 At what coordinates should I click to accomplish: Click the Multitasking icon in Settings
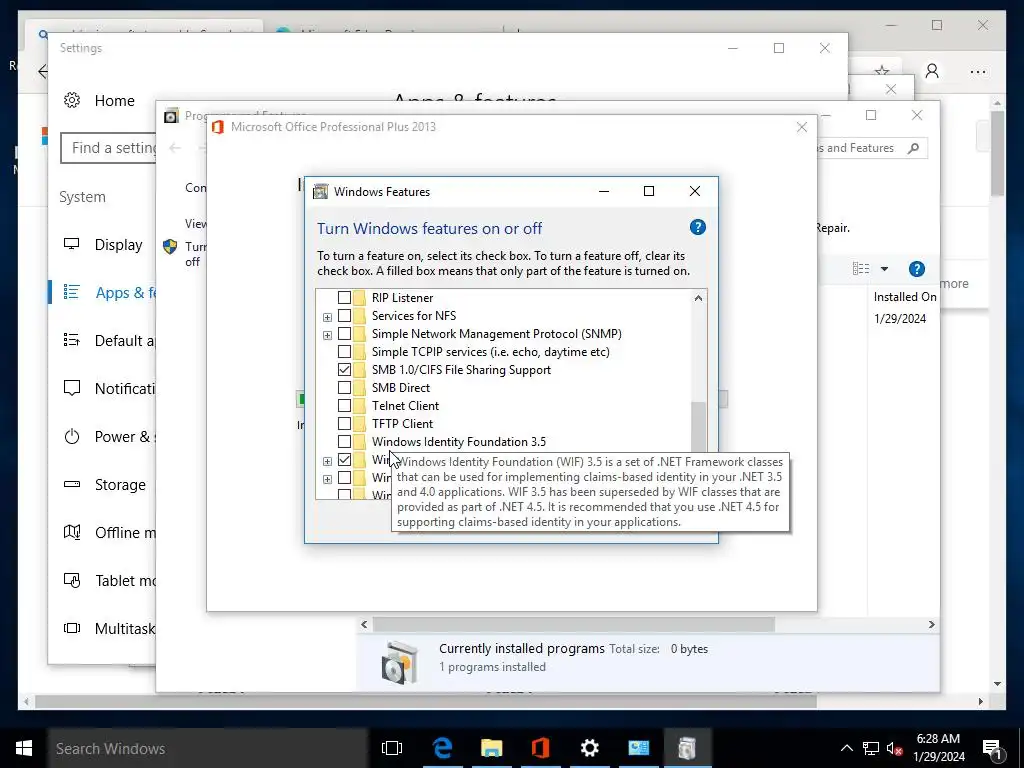[72, 628]
